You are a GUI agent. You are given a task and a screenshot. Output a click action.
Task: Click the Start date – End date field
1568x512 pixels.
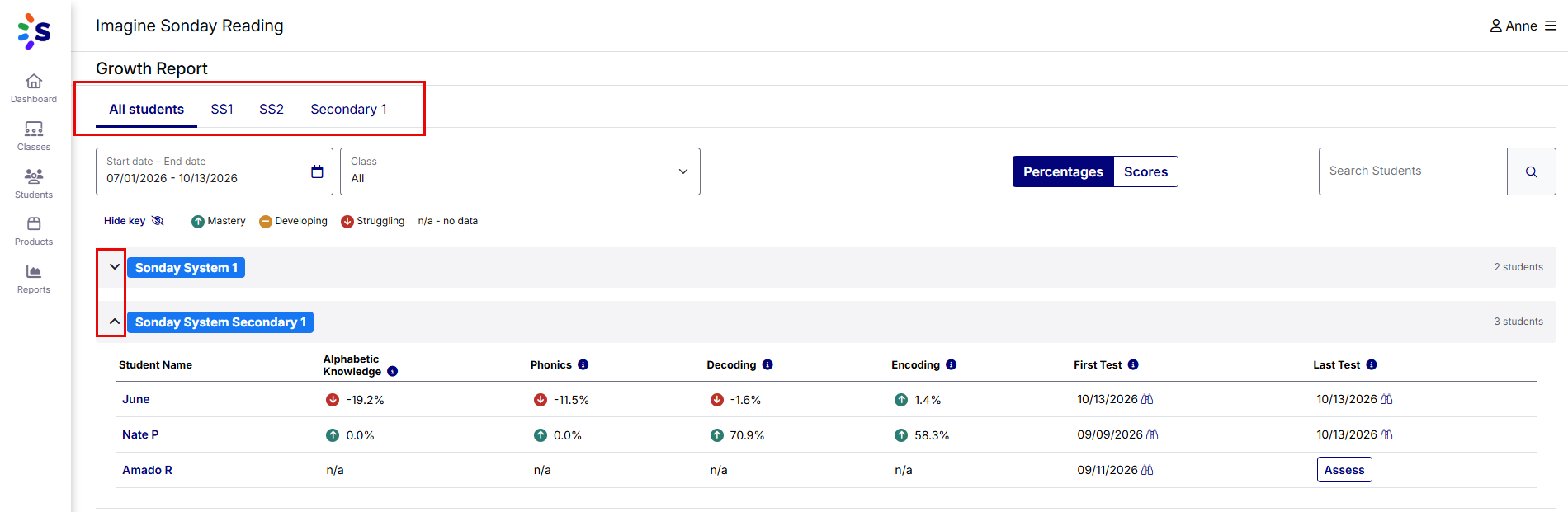click(x=215, y=171)
